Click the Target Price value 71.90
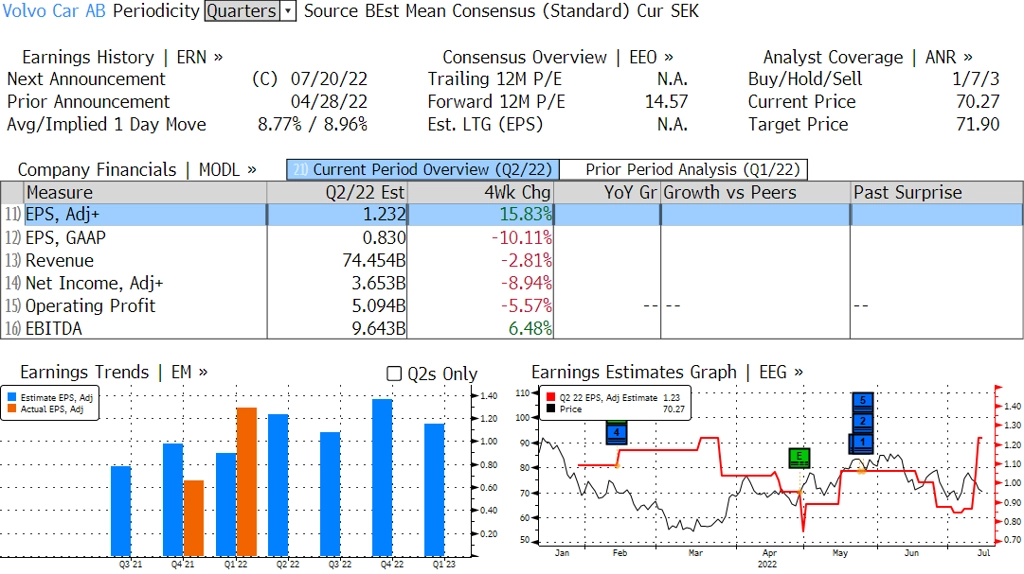This screenshot has height=574, width=1024. pos(978,124)
